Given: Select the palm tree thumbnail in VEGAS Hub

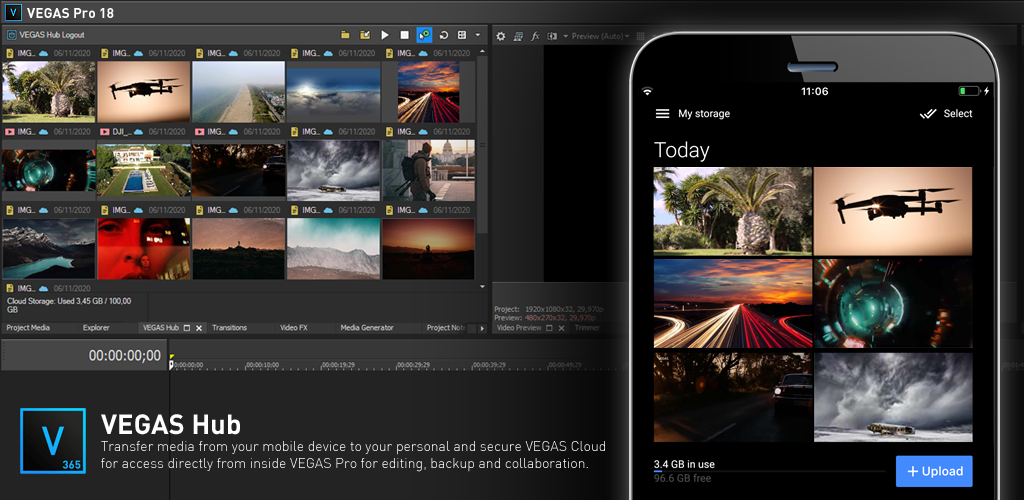Looking at the screenshot, I should coord(49,92).
